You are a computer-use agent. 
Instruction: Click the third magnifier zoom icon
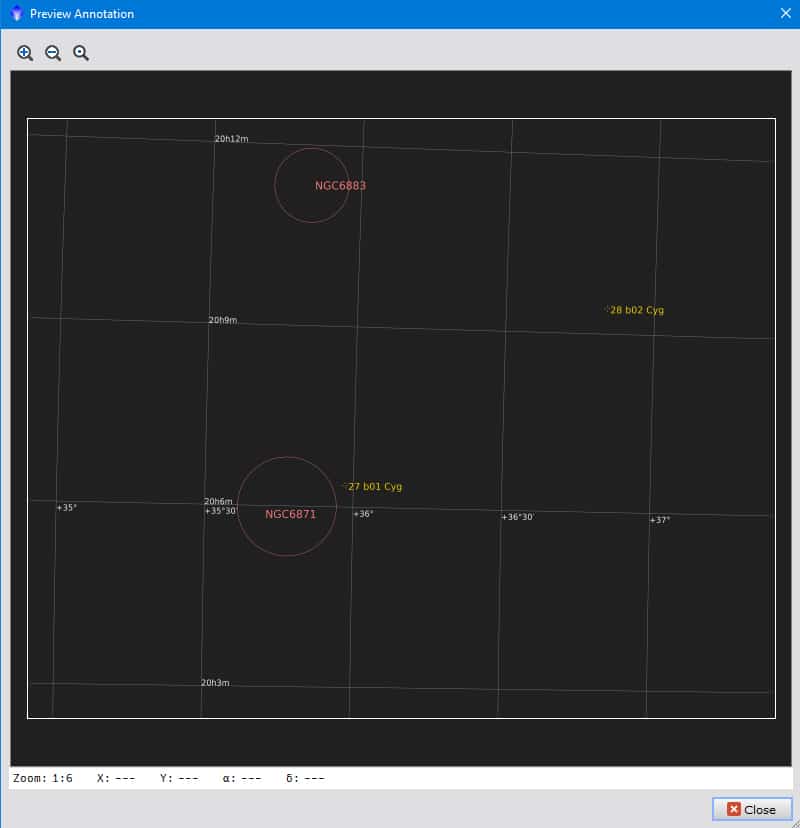click(81, 53)
